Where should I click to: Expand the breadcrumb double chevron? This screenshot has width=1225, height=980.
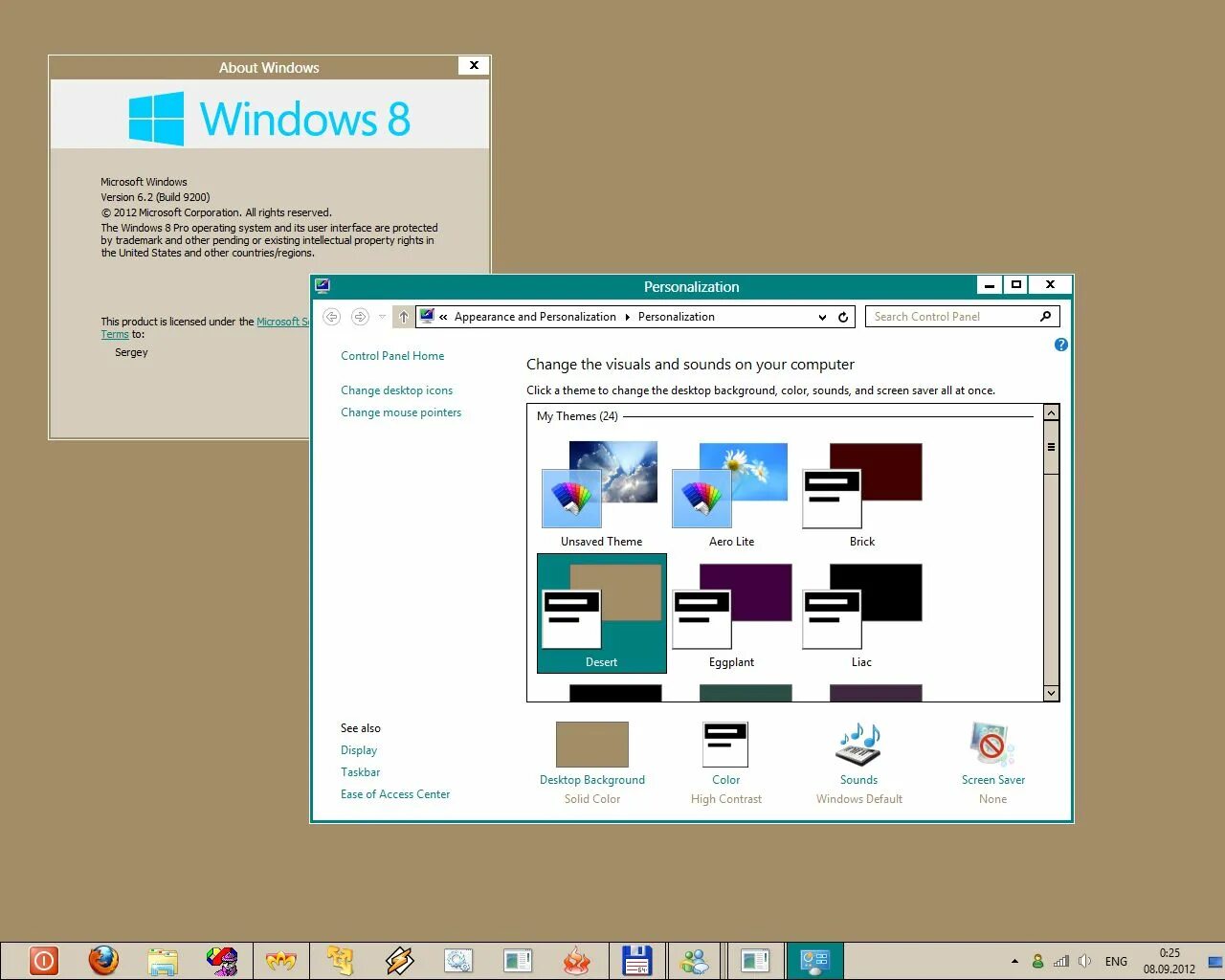coord(443,317)
